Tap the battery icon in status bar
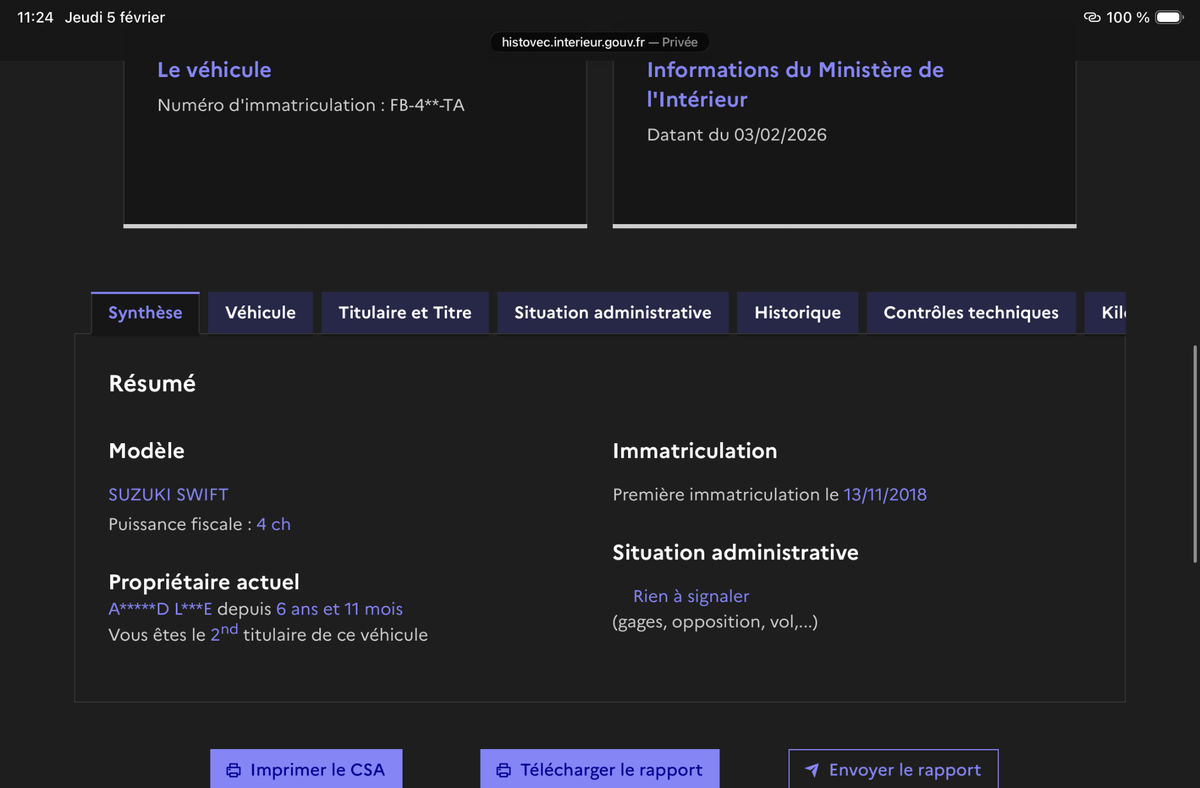 pyautogui.click(x=1169, y=18)
